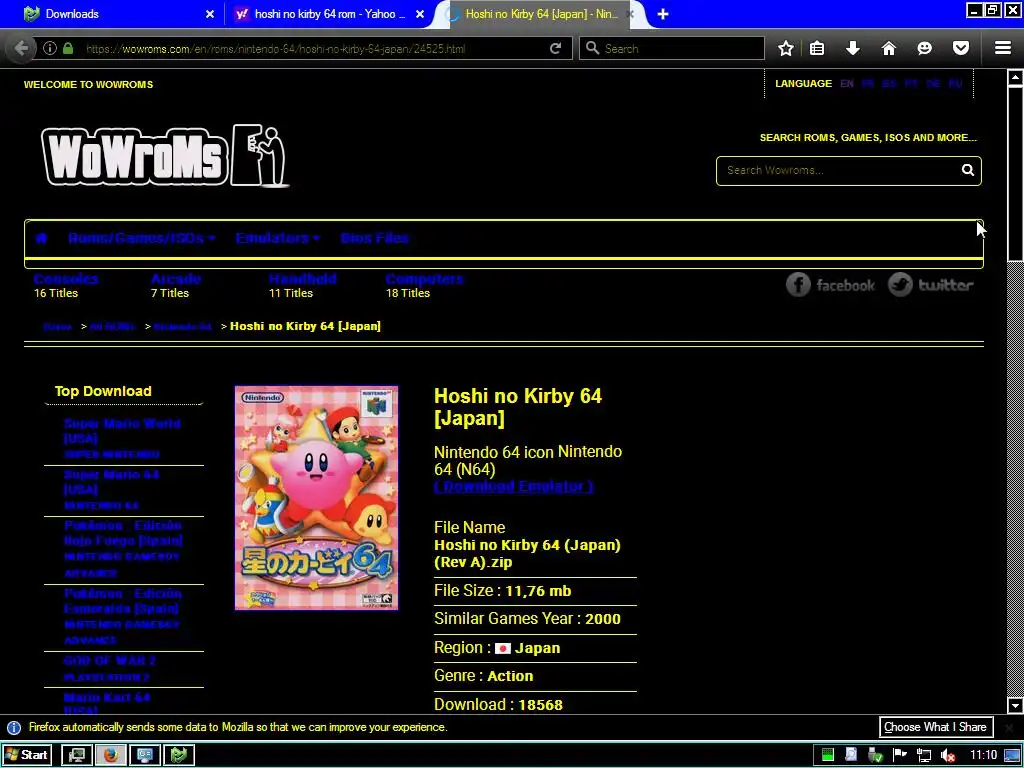Click the smiley chat toolbar icon
Viewport: 1024px width, 768px height.
pos(924,48)
